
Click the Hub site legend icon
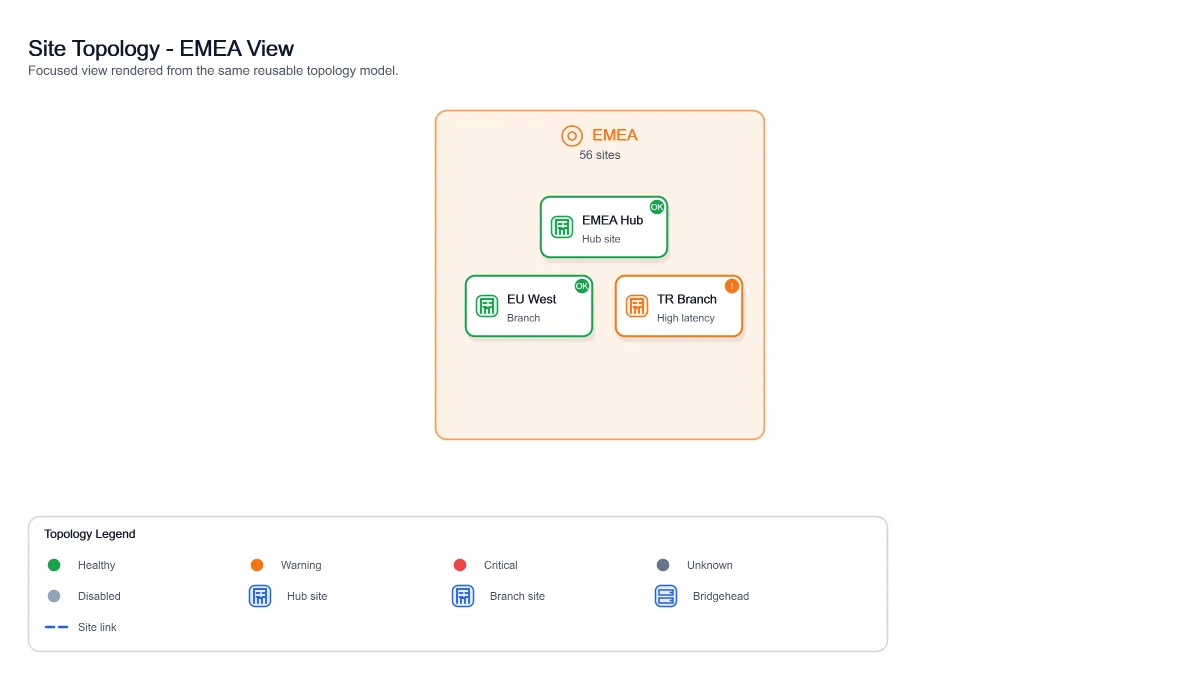(260, 596)
